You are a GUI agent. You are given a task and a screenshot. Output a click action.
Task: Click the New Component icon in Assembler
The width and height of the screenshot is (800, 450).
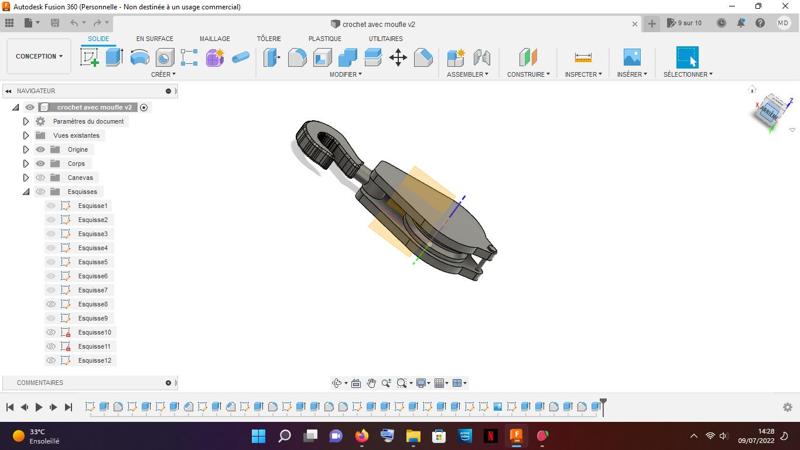point(456,58)
